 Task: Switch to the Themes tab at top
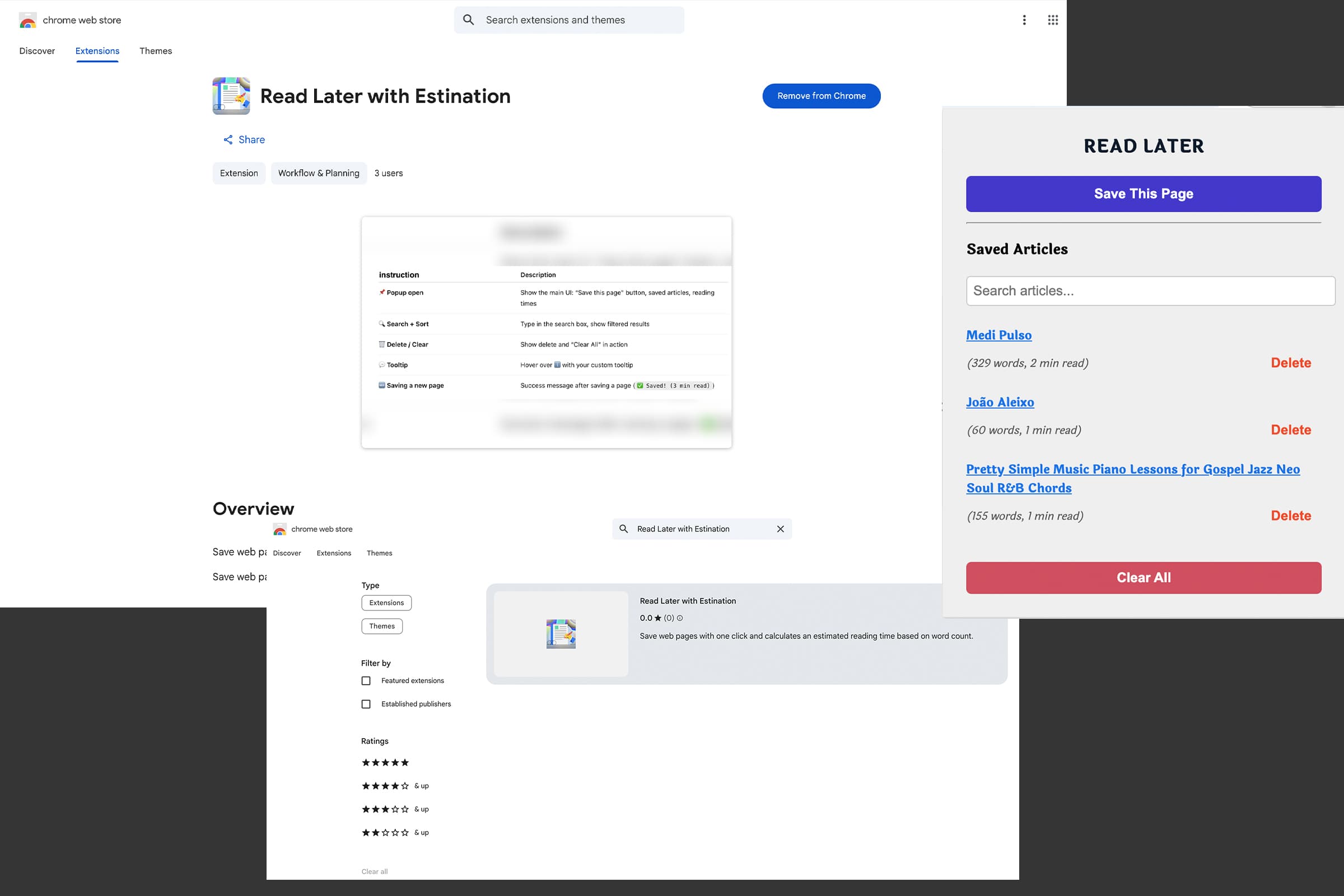coord(156,51)
